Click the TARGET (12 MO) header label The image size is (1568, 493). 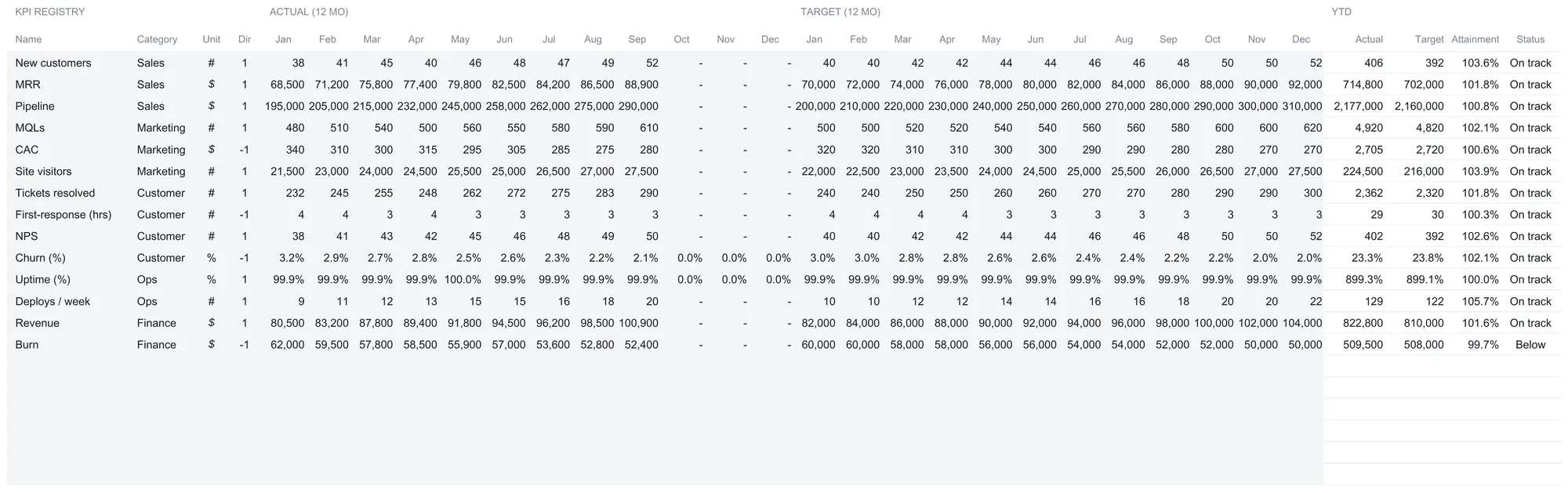click(x=840, y=12)
